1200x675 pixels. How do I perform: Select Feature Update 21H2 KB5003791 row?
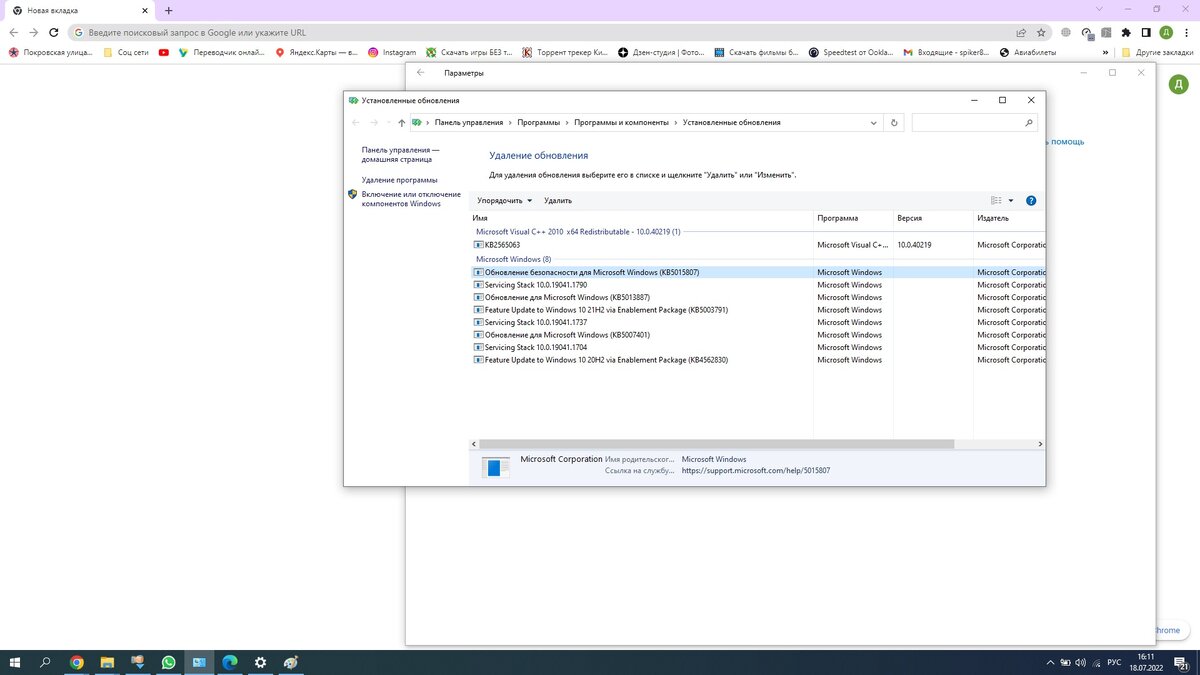(758, 310)
